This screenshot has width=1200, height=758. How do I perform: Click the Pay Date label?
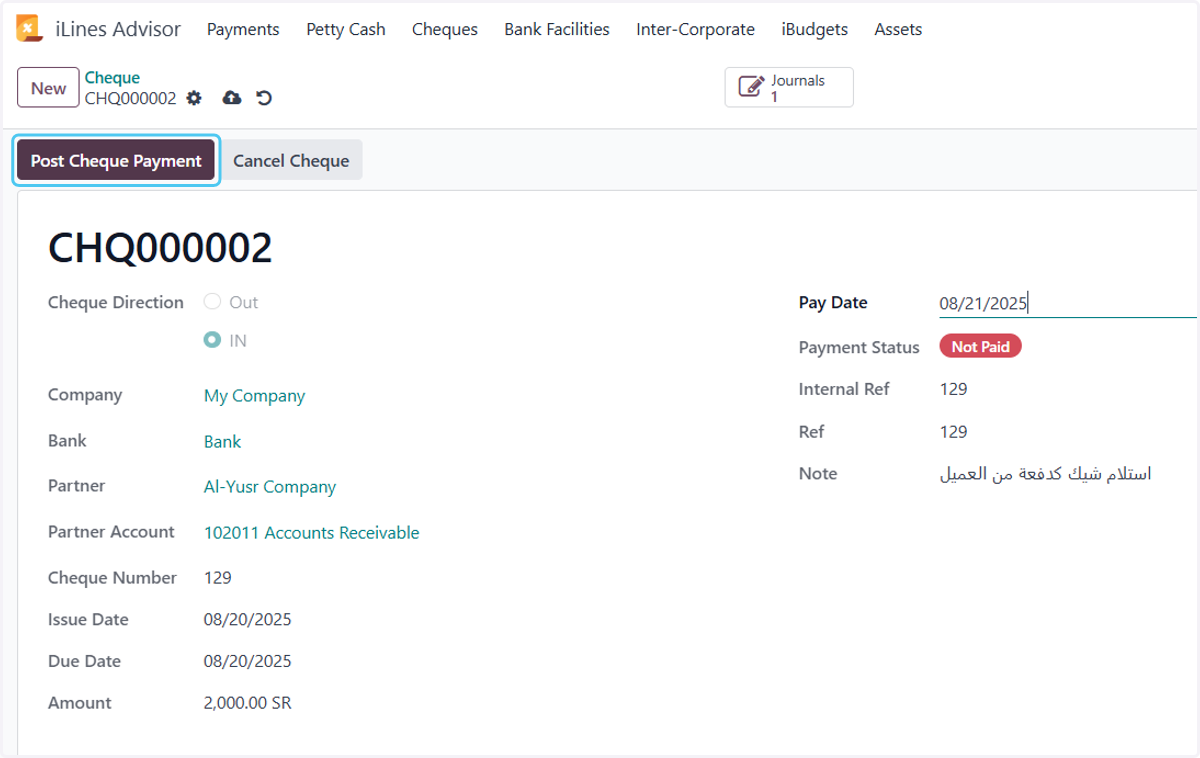[833, 303]
